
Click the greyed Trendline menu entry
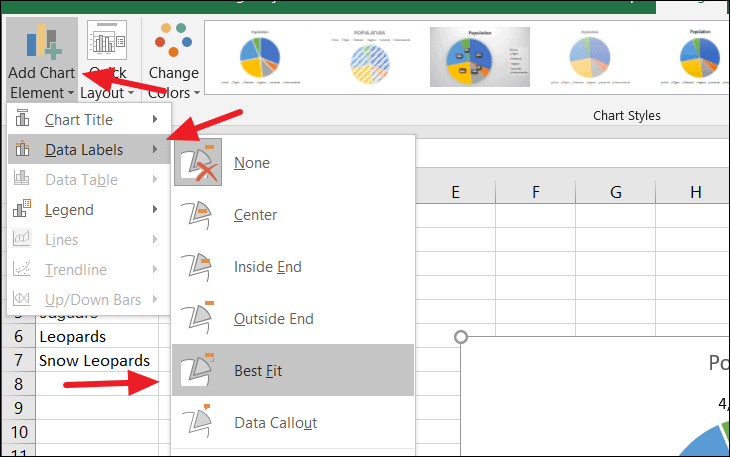point(88,269)
